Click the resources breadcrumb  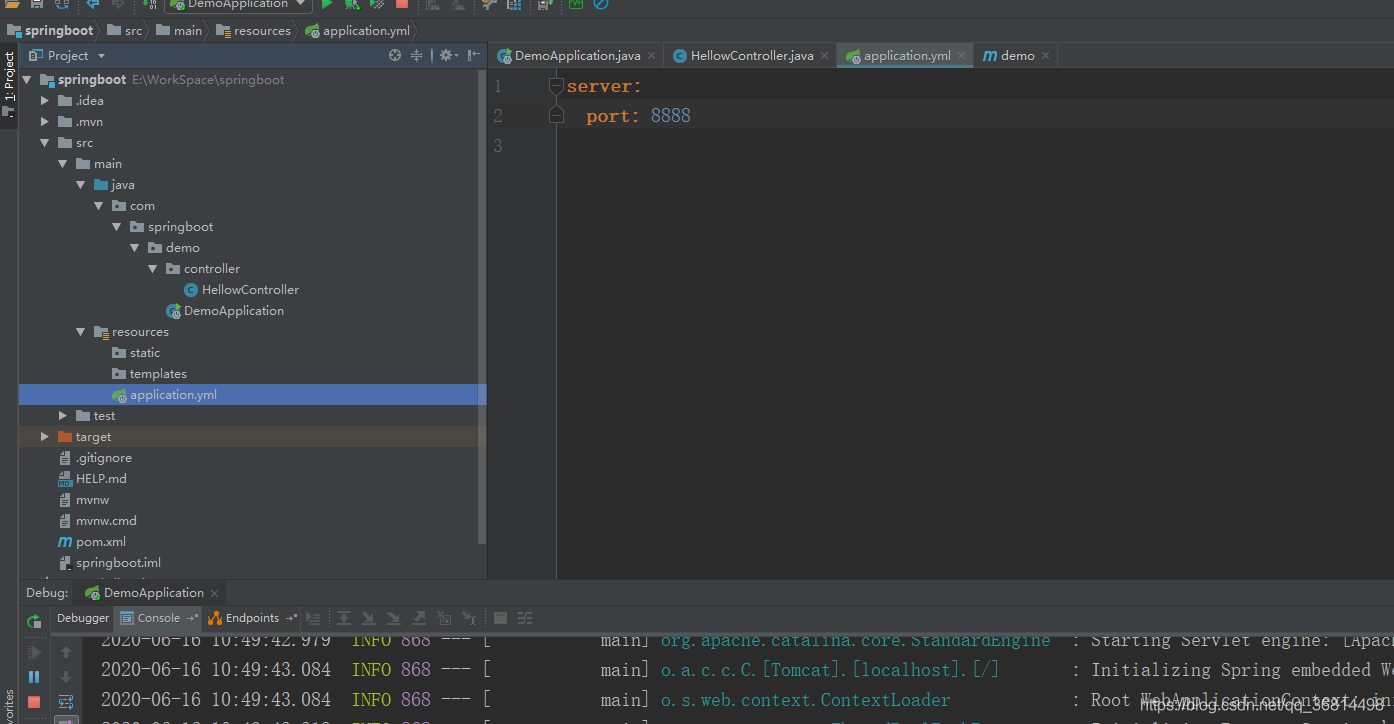pos(254,31)
